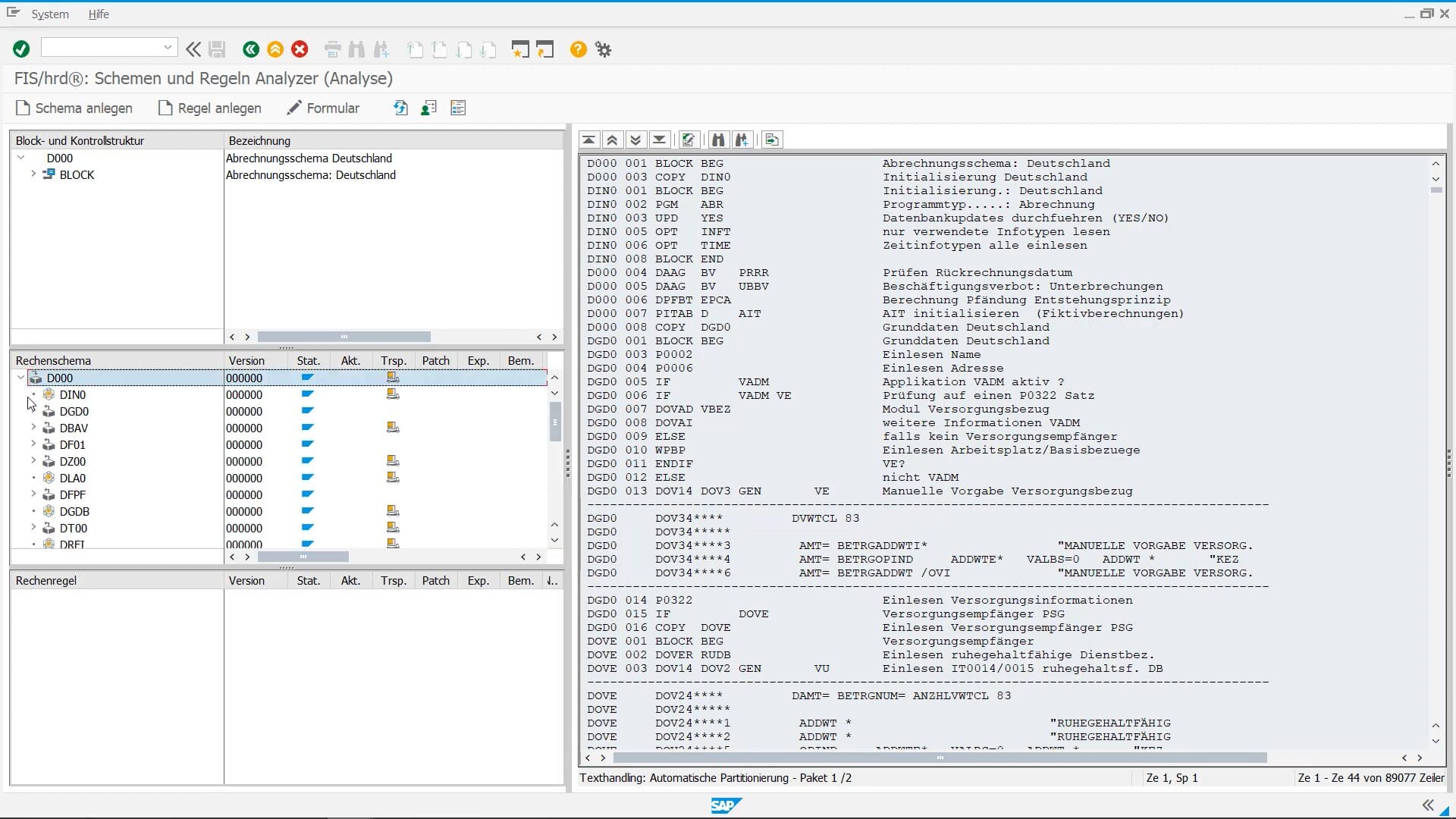Viewport: 1456px width, 819px height.
Task: Expand the DF01 schema node
Action: [33, 444]
